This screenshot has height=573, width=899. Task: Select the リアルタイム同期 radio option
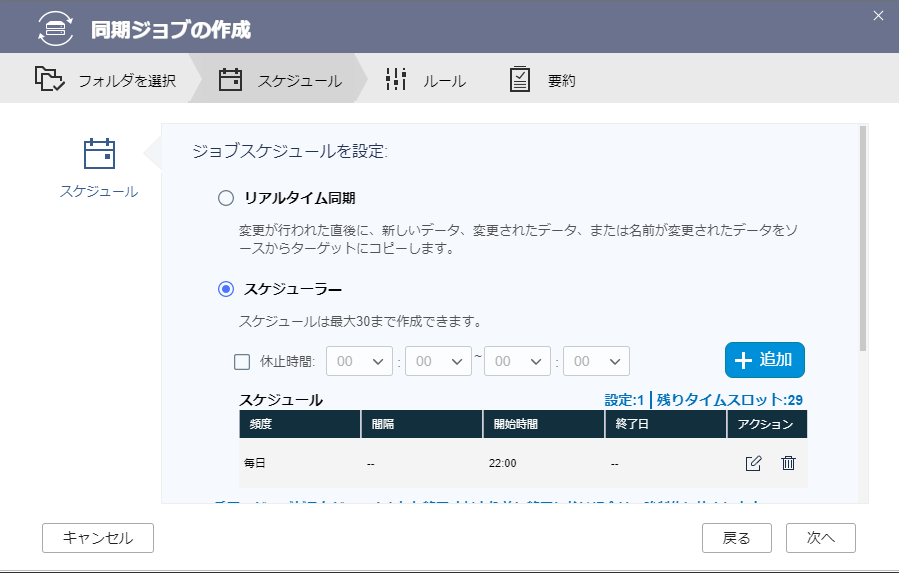point(226,198)
